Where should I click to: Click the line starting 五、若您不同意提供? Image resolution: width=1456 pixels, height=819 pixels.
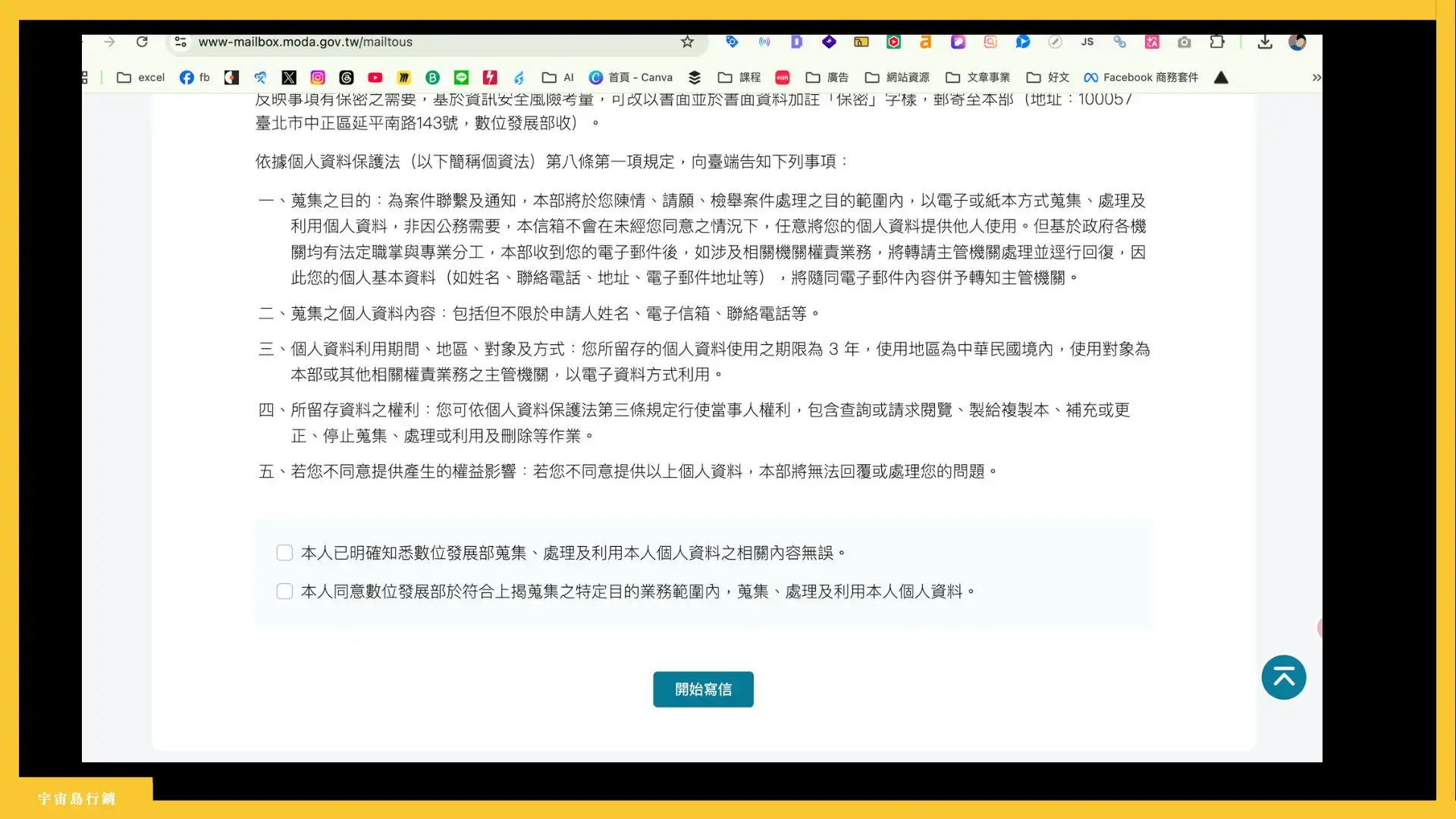[x=629, y=472]
